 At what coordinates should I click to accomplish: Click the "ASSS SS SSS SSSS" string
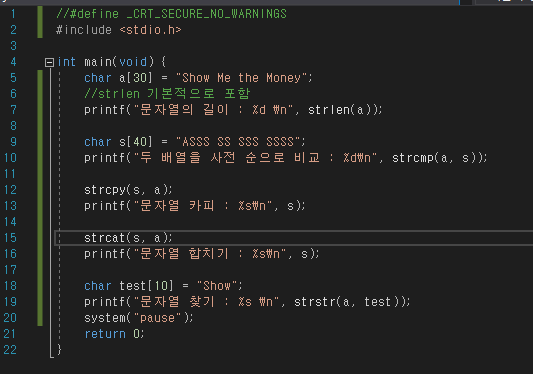(x=238, y=142)
